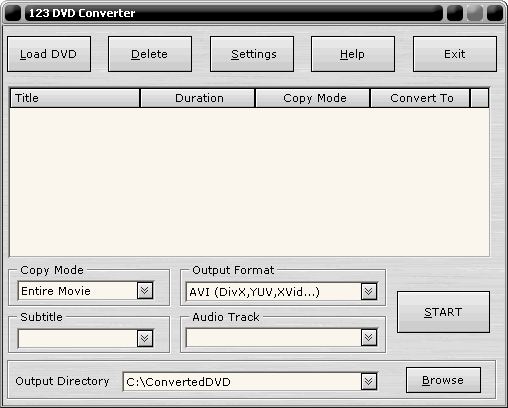Click the Load DVD button
Screen dimensions: 508x408
coord(49,54)
